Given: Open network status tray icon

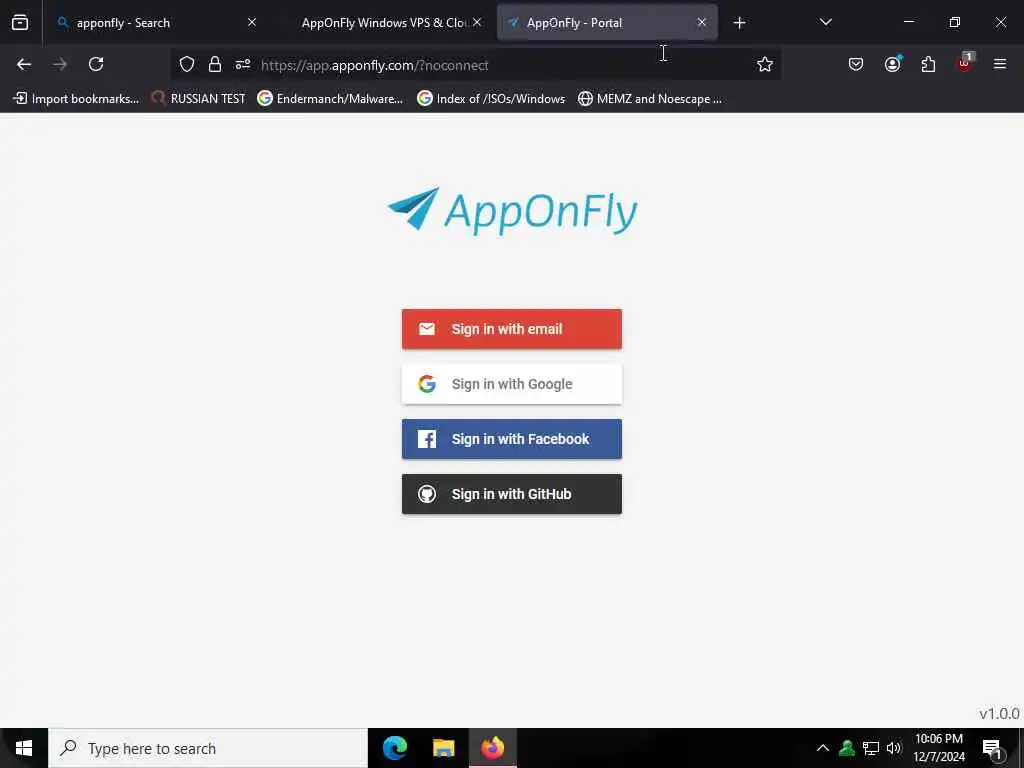Looking at the screenshot, I should click(x=871, y=748).
